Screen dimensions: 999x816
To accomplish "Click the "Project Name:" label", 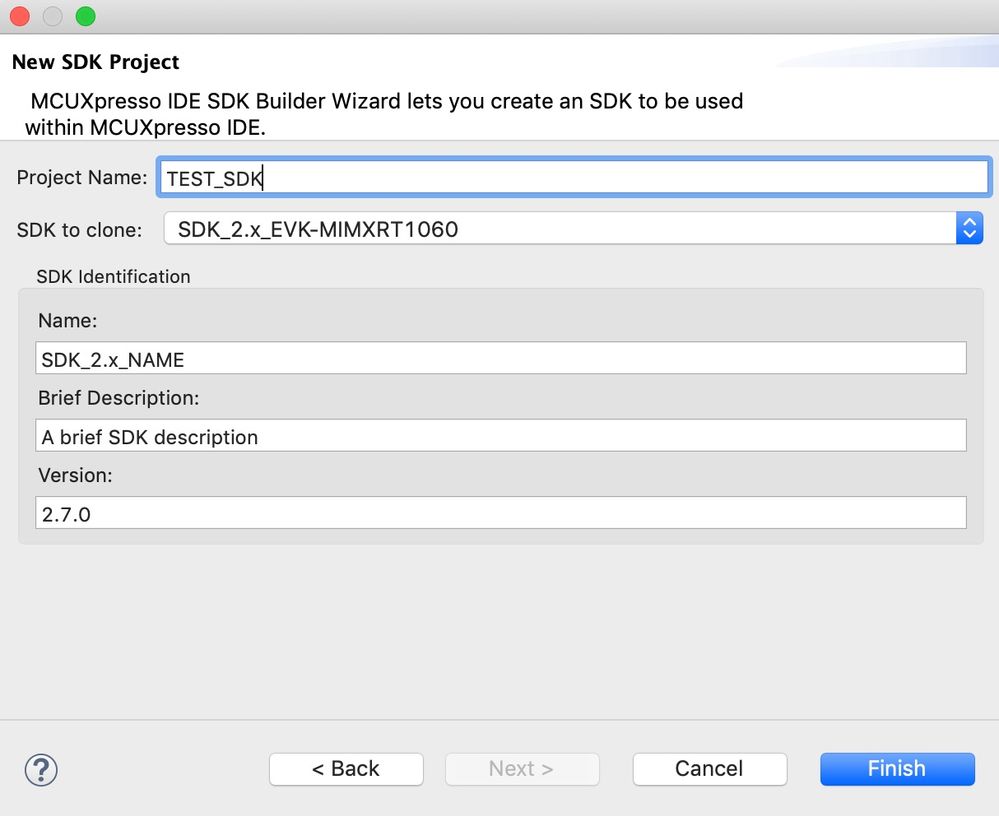I will 82,178.
